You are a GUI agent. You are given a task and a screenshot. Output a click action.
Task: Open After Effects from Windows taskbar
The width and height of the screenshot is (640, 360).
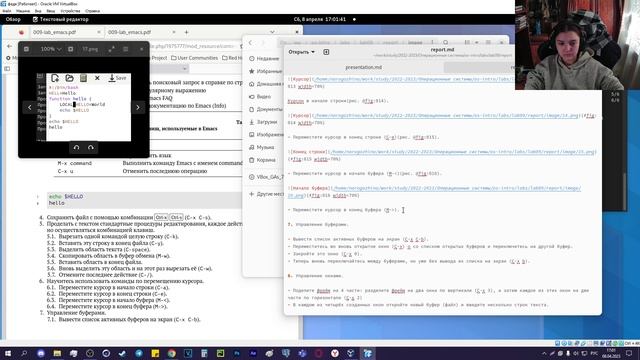[253, 353]
